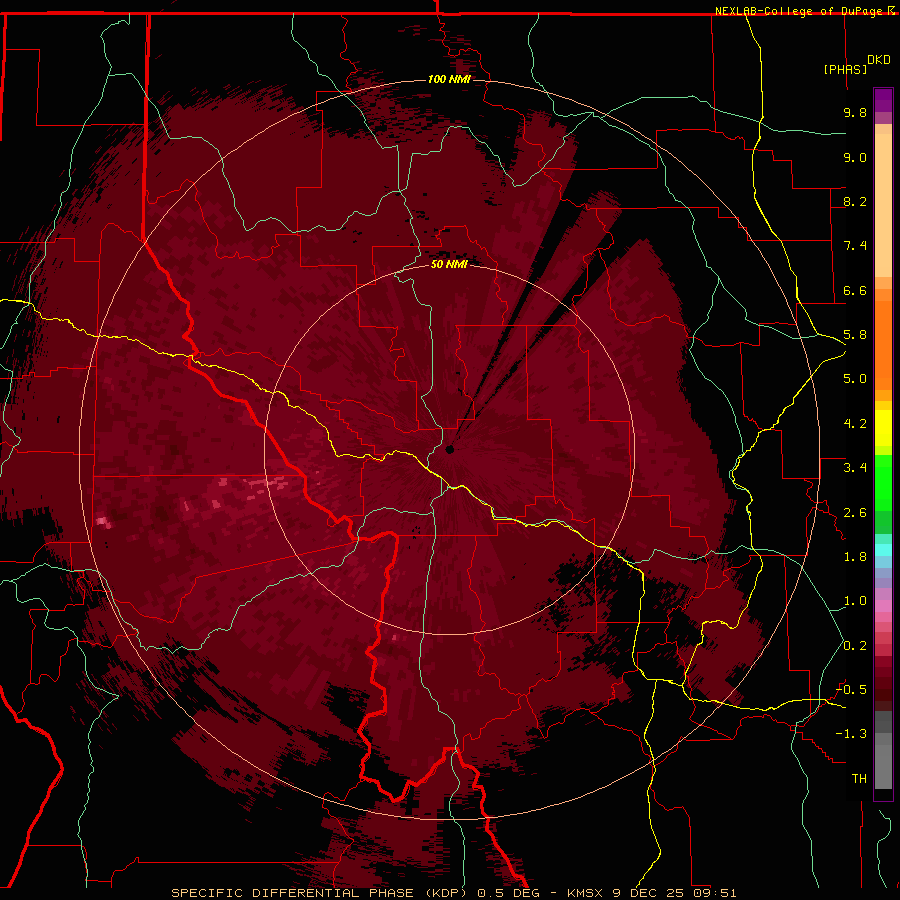
Task: Click the 2.6 scale value
Action: pos(855,513)
